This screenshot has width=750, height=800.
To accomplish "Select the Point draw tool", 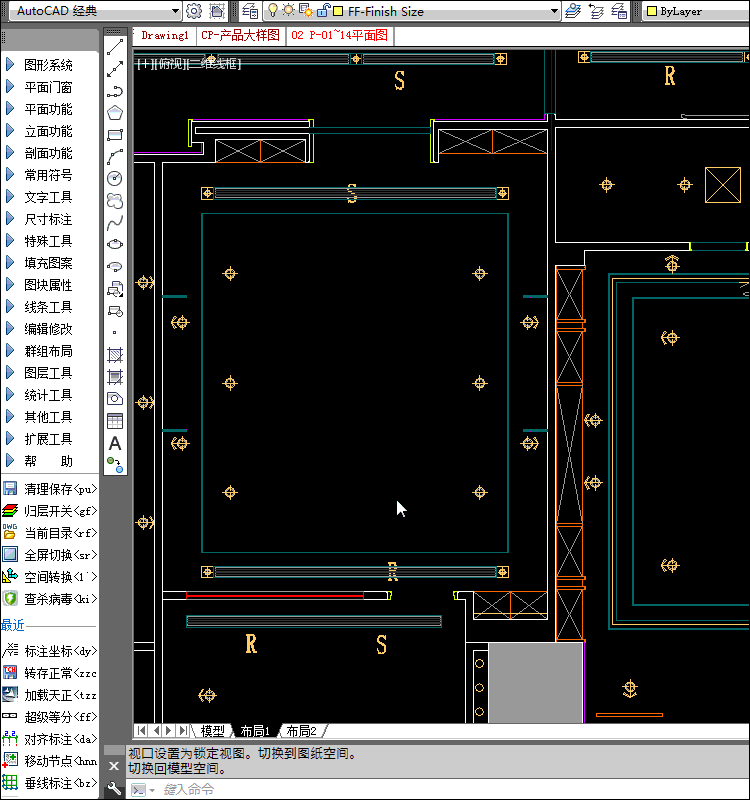I will click(x=115, y=333).
